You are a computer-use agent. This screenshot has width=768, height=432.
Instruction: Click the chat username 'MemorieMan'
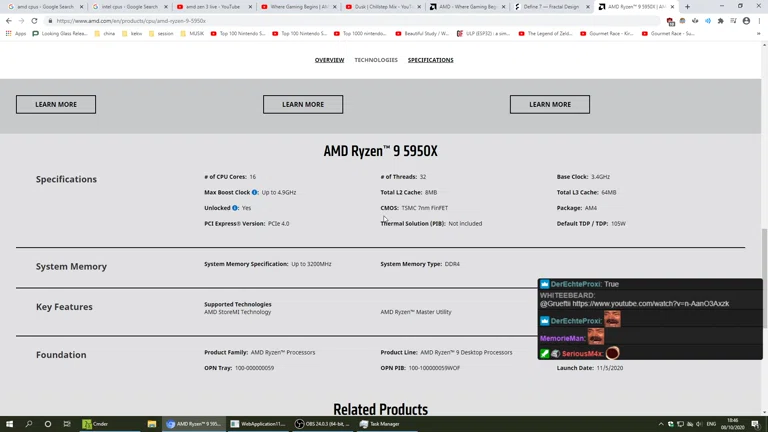(x=562, y=338)
